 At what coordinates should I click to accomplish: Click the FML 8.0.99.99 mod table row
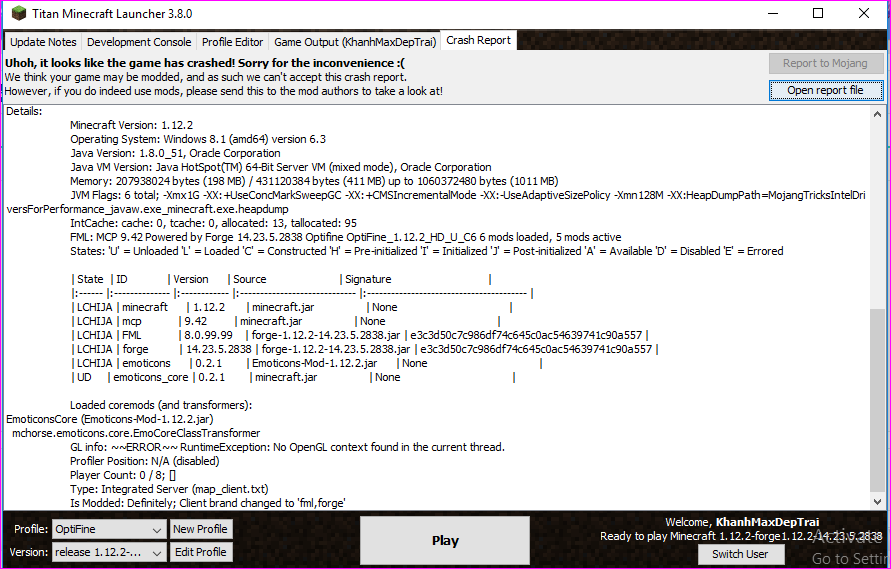[360, 335]
